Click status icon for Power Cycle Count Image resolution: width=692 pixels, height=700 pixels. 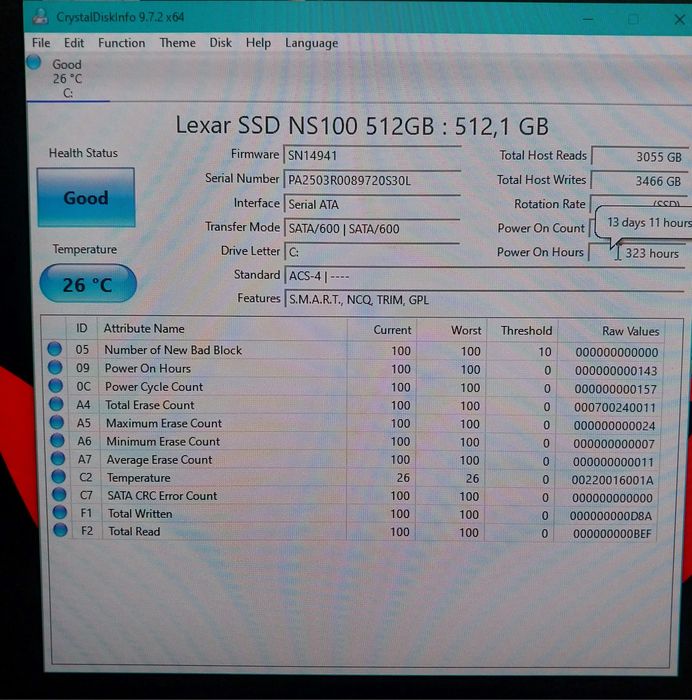pos(55,385)
